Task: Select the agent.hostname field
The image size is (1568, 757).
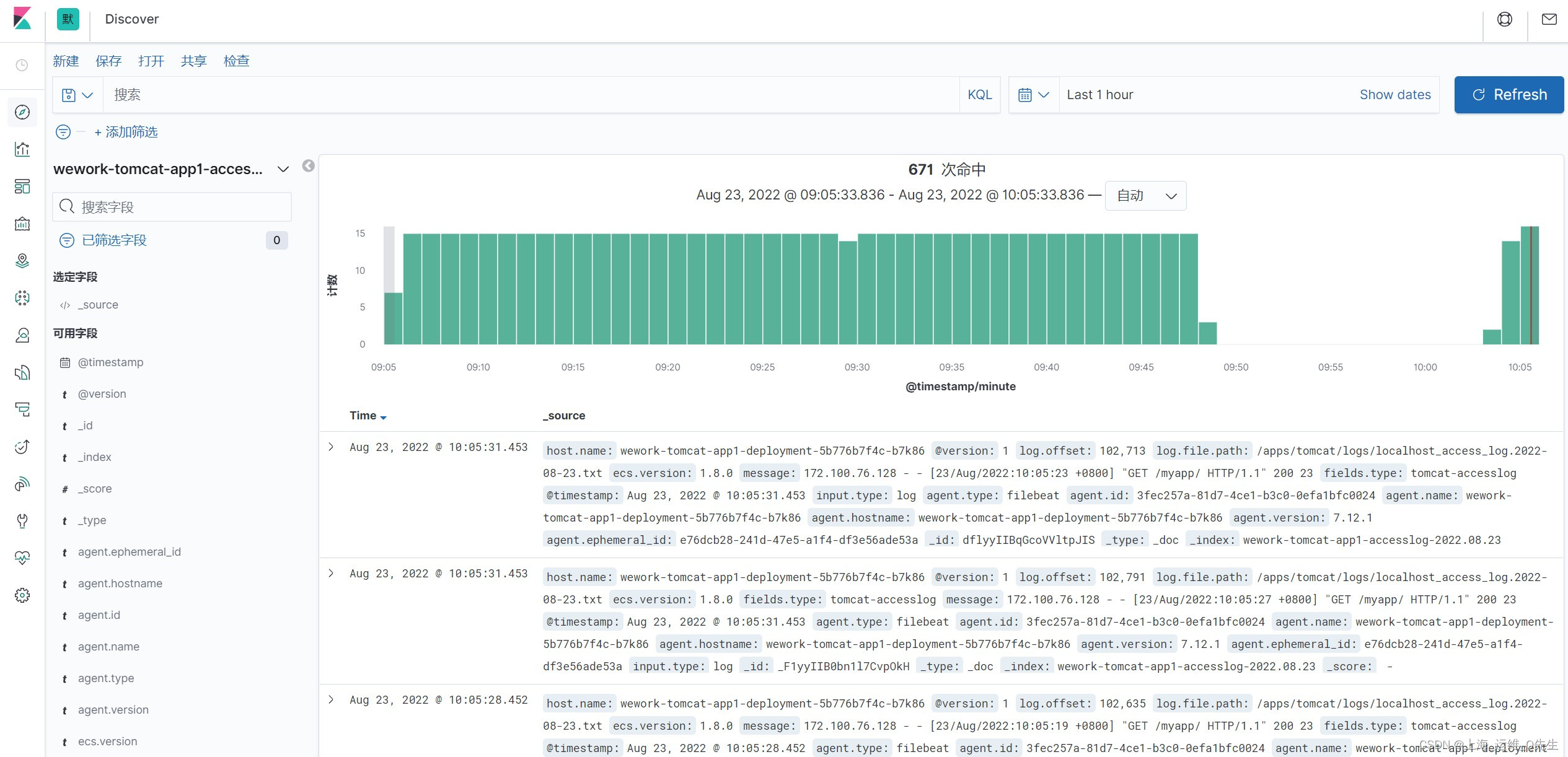Action: click(x=120, y=584)
